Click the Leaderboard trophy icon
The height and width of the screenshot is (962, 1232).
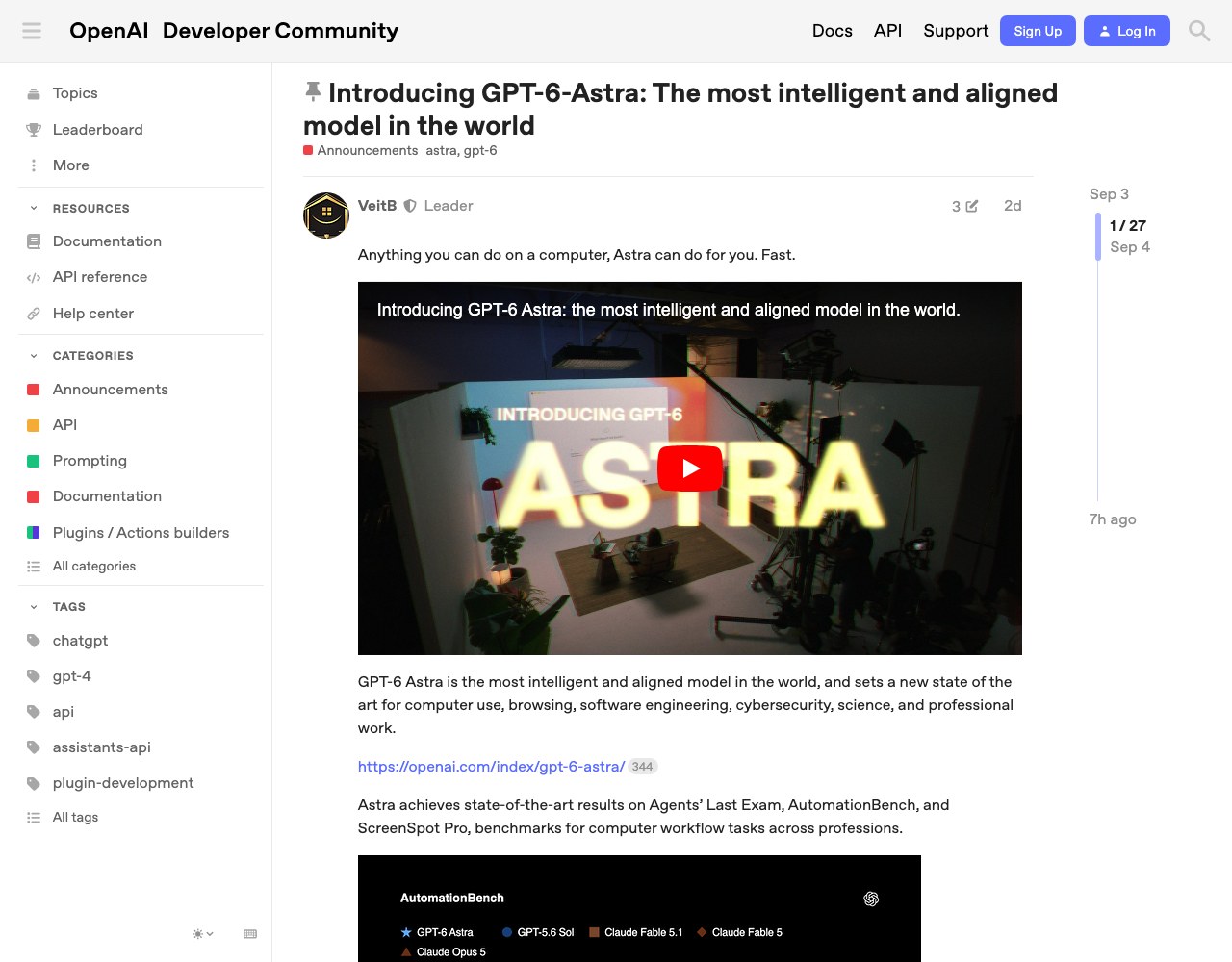pos(34,130)
